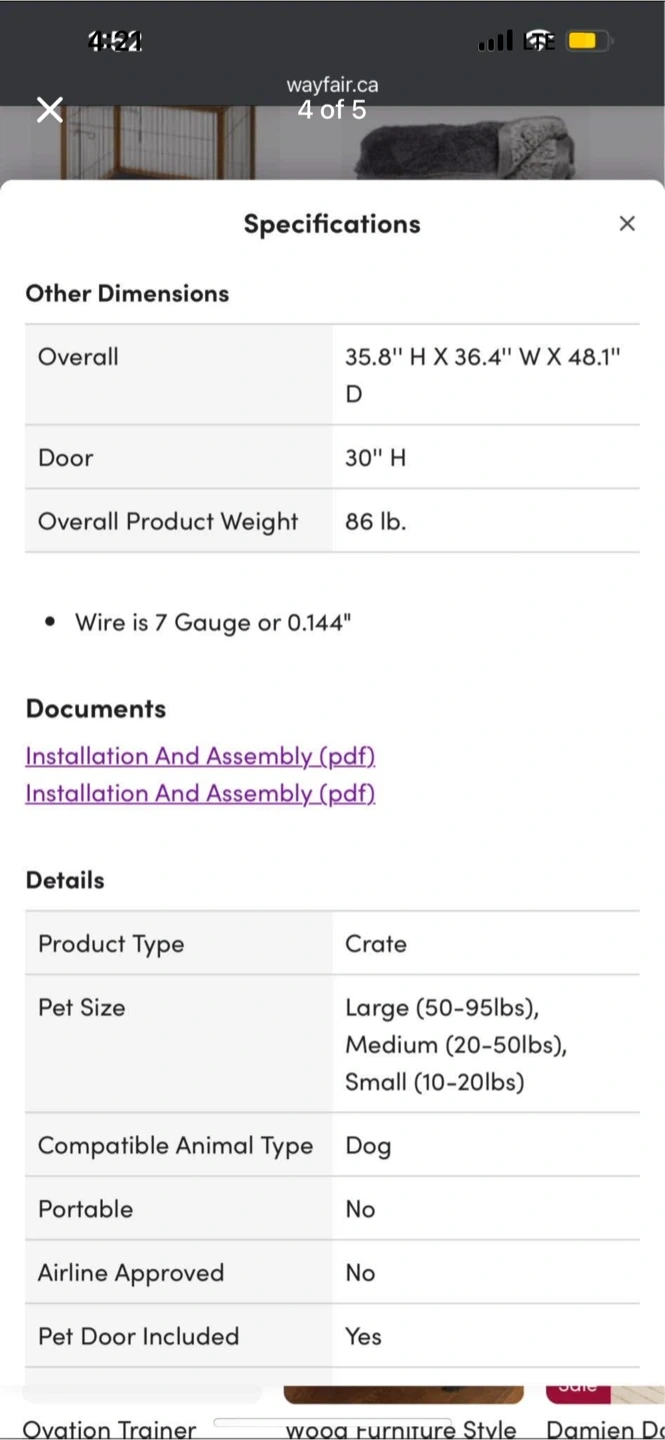665x1440 pixels.
Task: Open the first Installation And Assembly pdf
Action: [200, 756]
